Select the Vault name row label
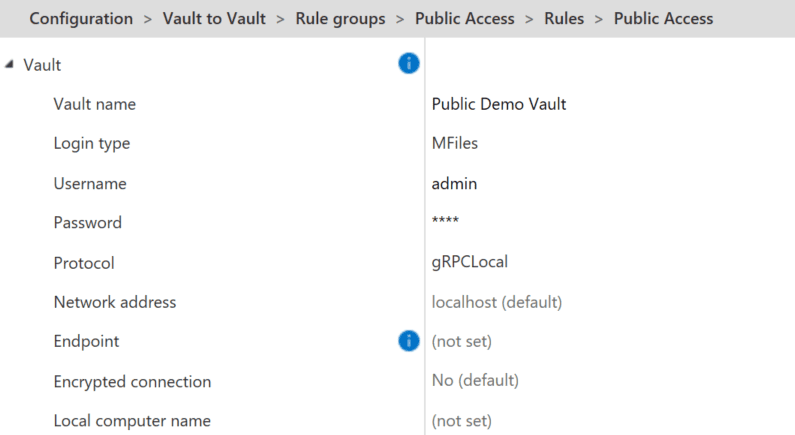Image resolution: width=795 pixels, height=435 pixels. pyautogui.click(x=94, y=104)
